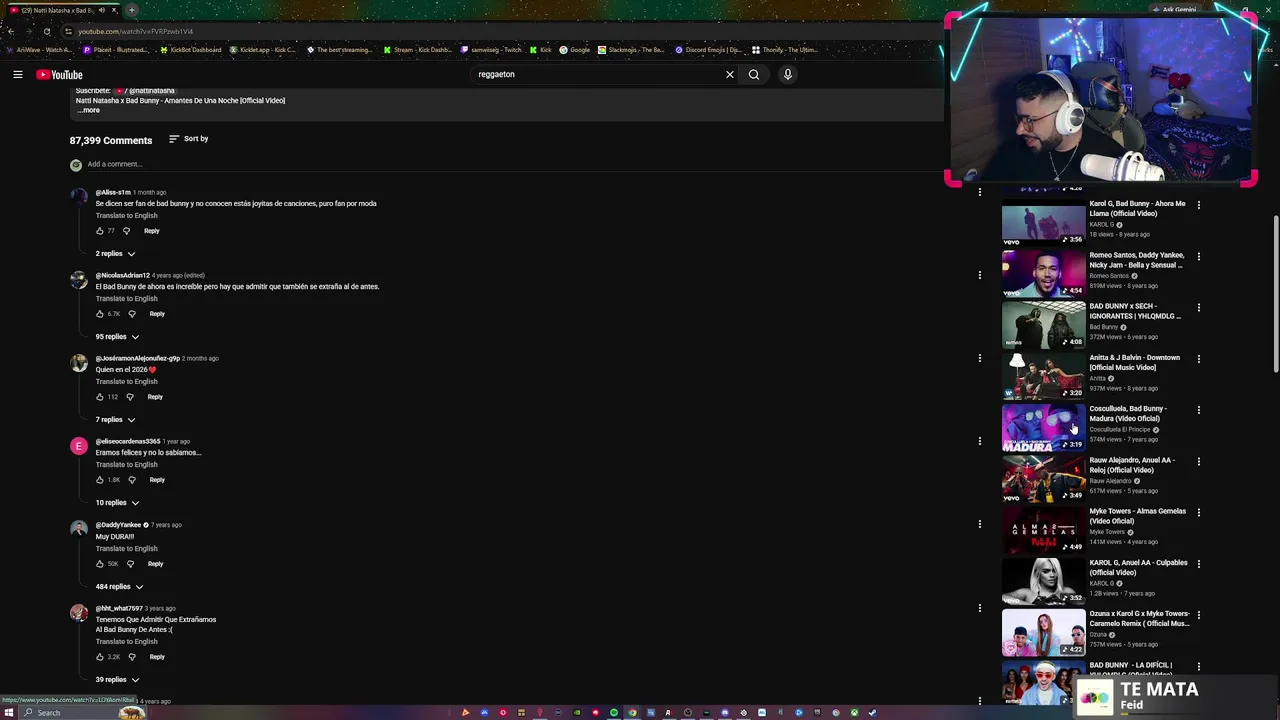Screen dimensions: 1280x720
Task: Reply to the @hht_what7597 comment
Action: [x=157, y=657]
